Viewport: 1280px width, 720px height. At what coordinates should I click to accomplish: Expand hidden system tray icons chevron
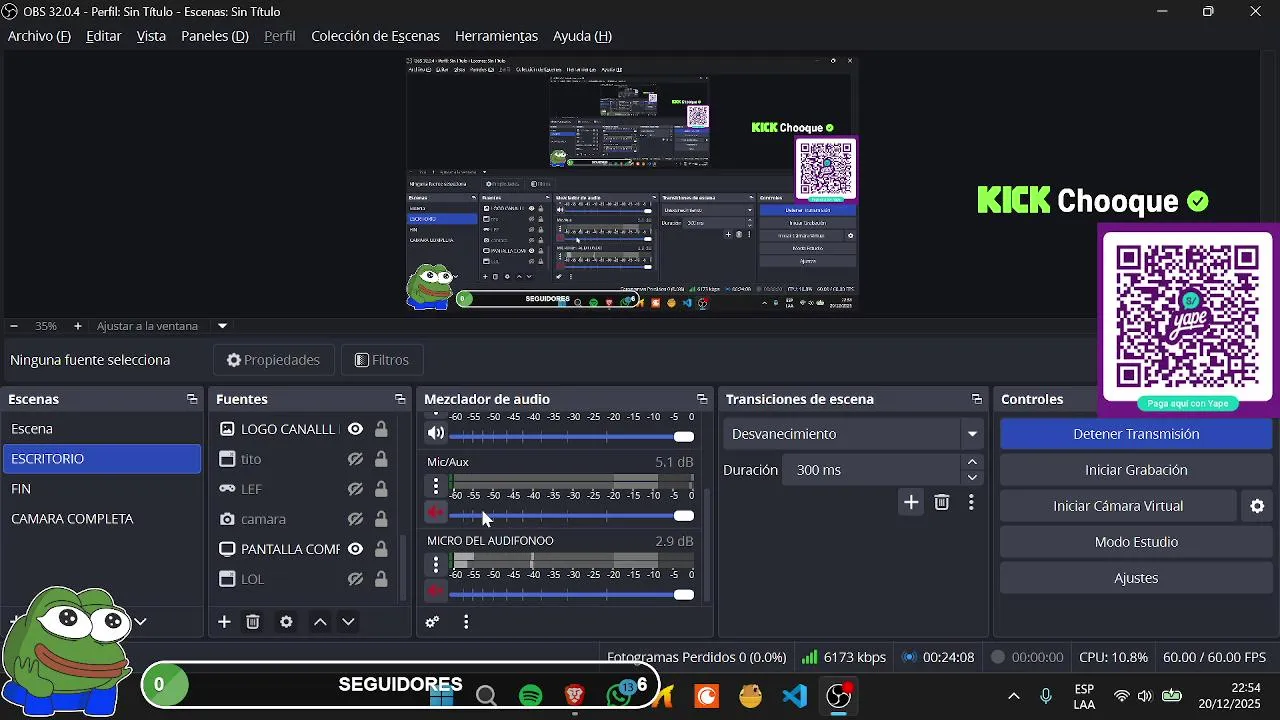[1013, 696]
